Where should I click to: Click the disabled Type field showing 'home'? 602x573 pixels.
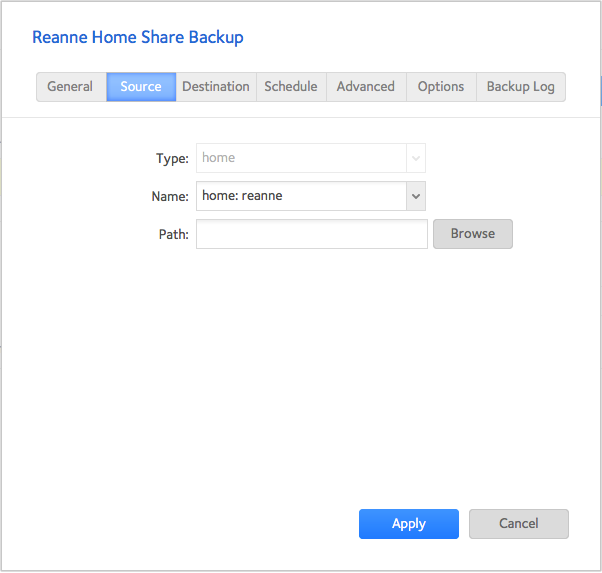coord(300,158)
